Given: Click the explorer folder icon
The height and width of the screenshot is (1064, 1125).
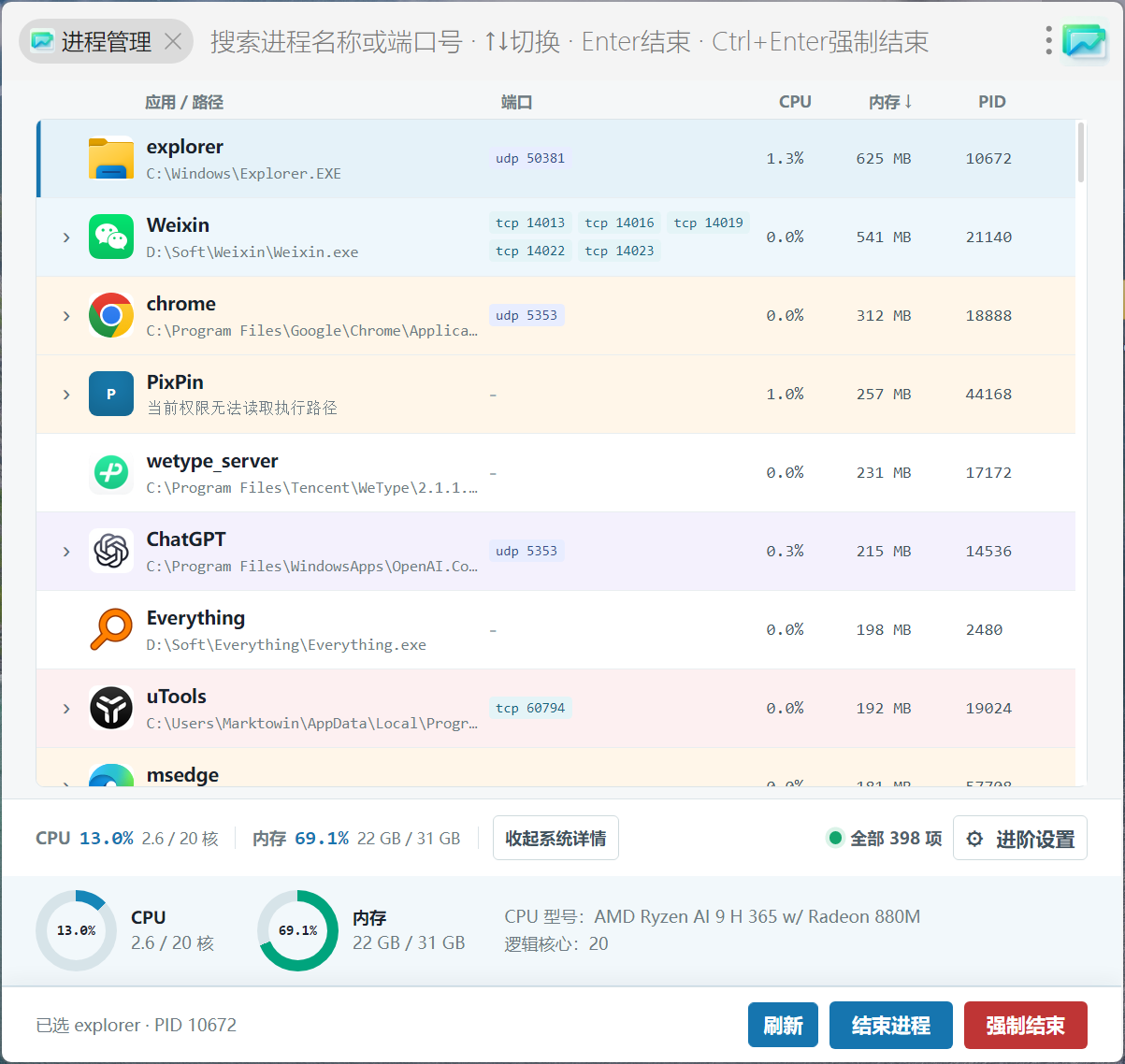Looking at the screenshot, I should click(x=111, y=158).
